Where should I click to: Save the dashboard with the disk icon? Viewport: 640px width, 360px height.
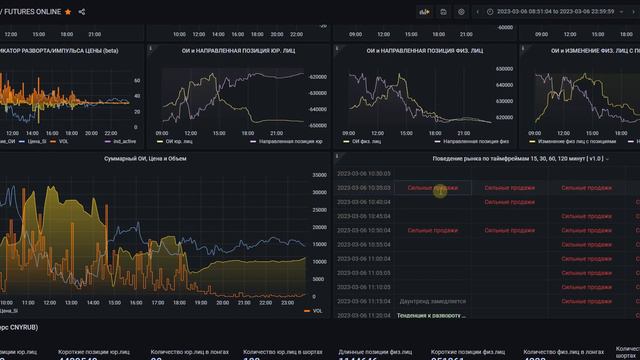443,12
